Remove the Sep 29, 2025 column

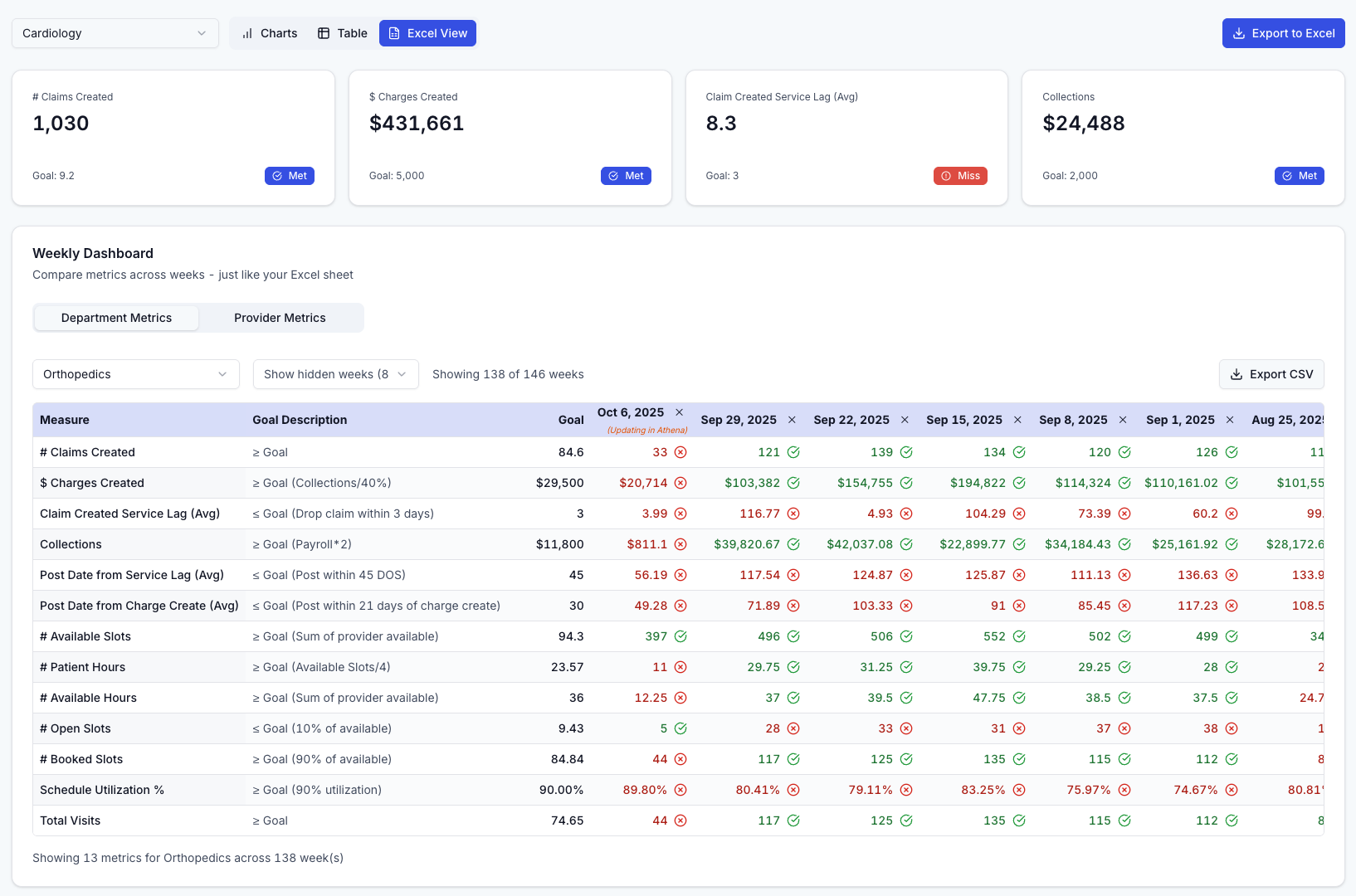click(x=792, y=420)
